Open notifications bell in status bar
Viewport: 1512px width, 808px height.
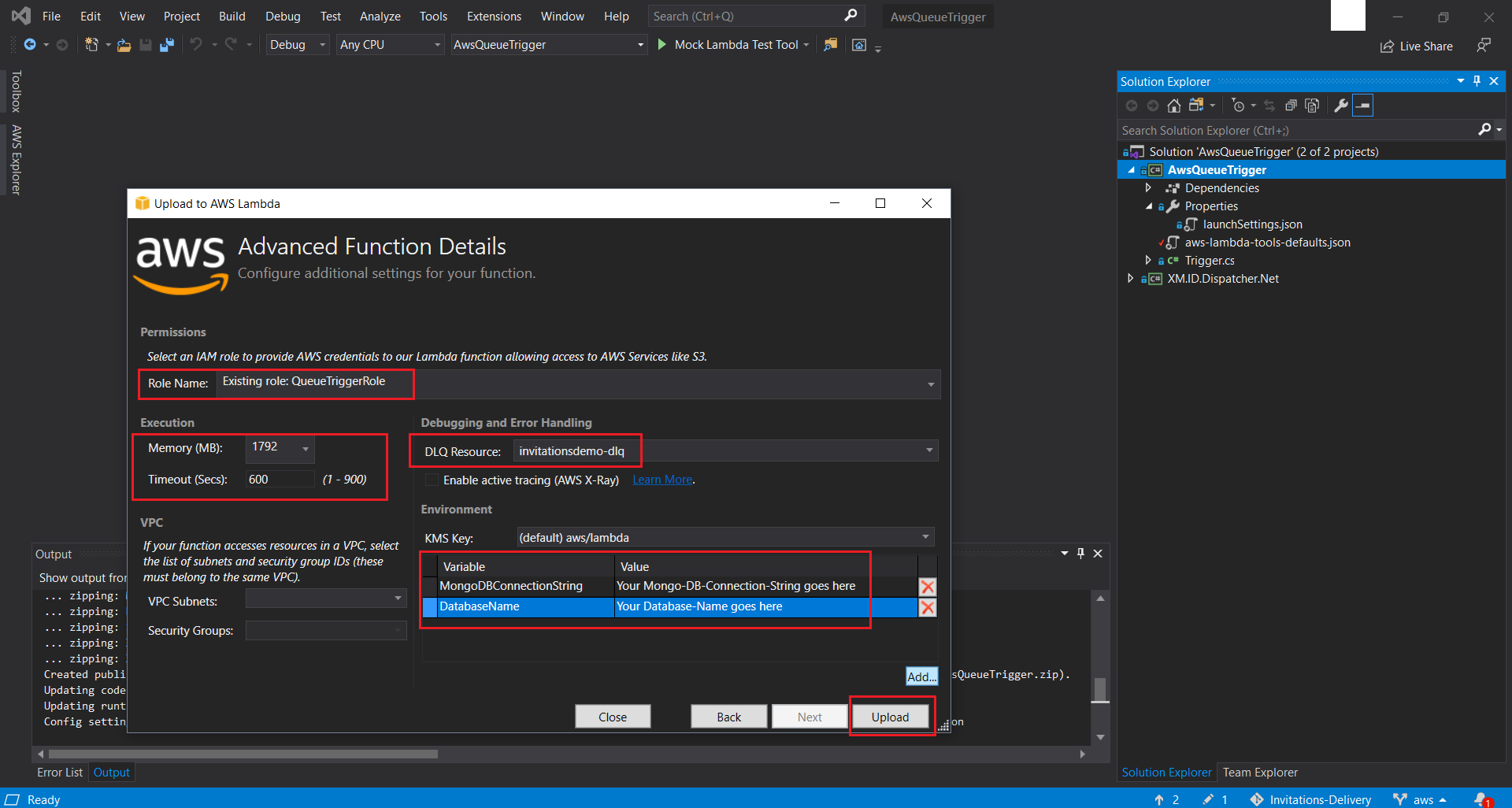tap(1482, 799)
